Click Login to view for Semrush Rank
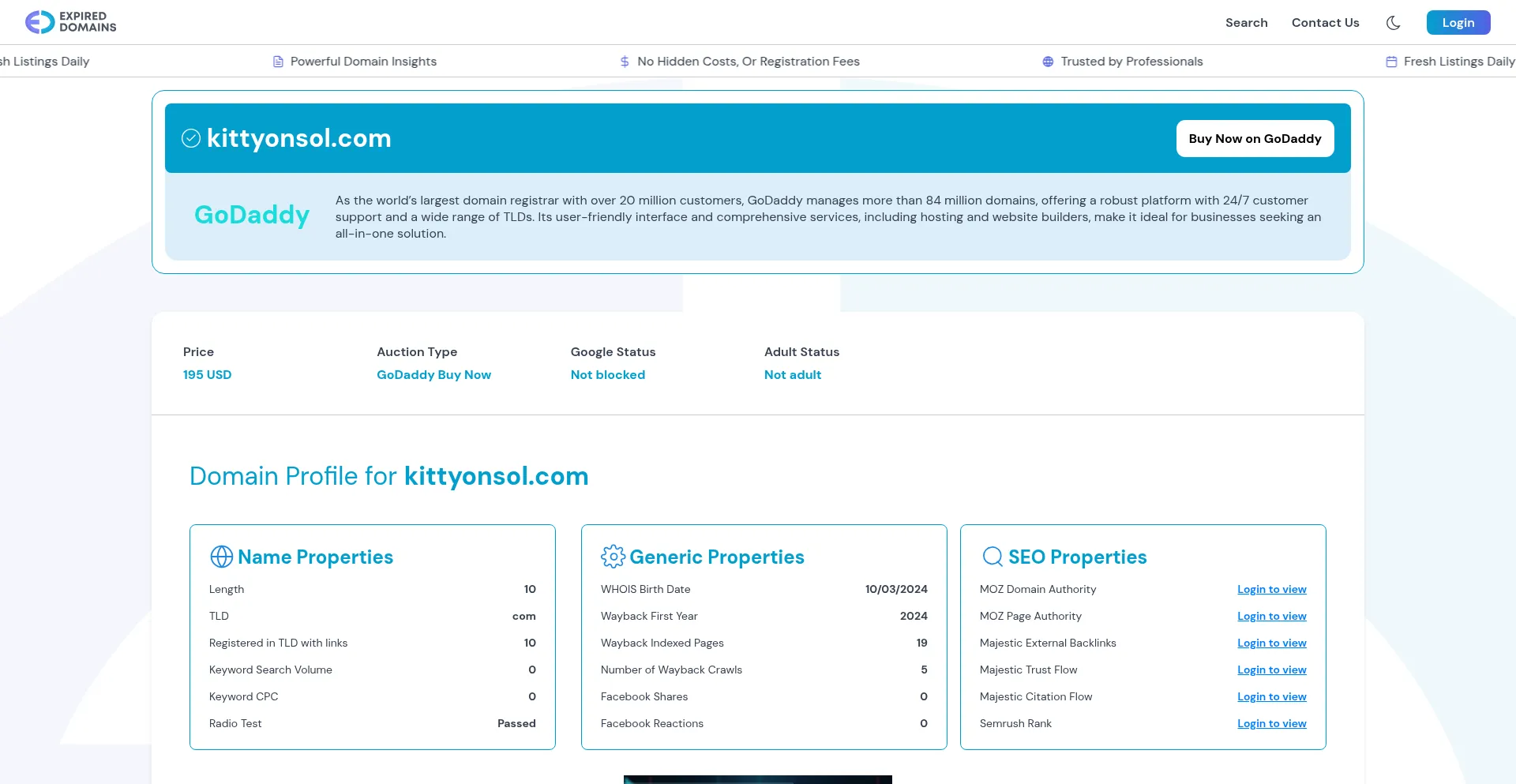Screen dimensions: 1516x784 pyautogui.click(x=1271, y=723)
